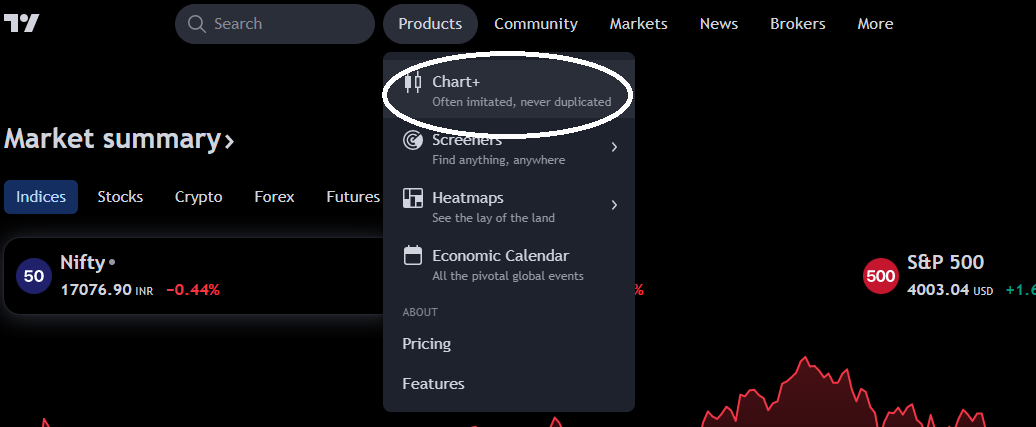Click the Chart+ candlestick icon

click(412, 82)
